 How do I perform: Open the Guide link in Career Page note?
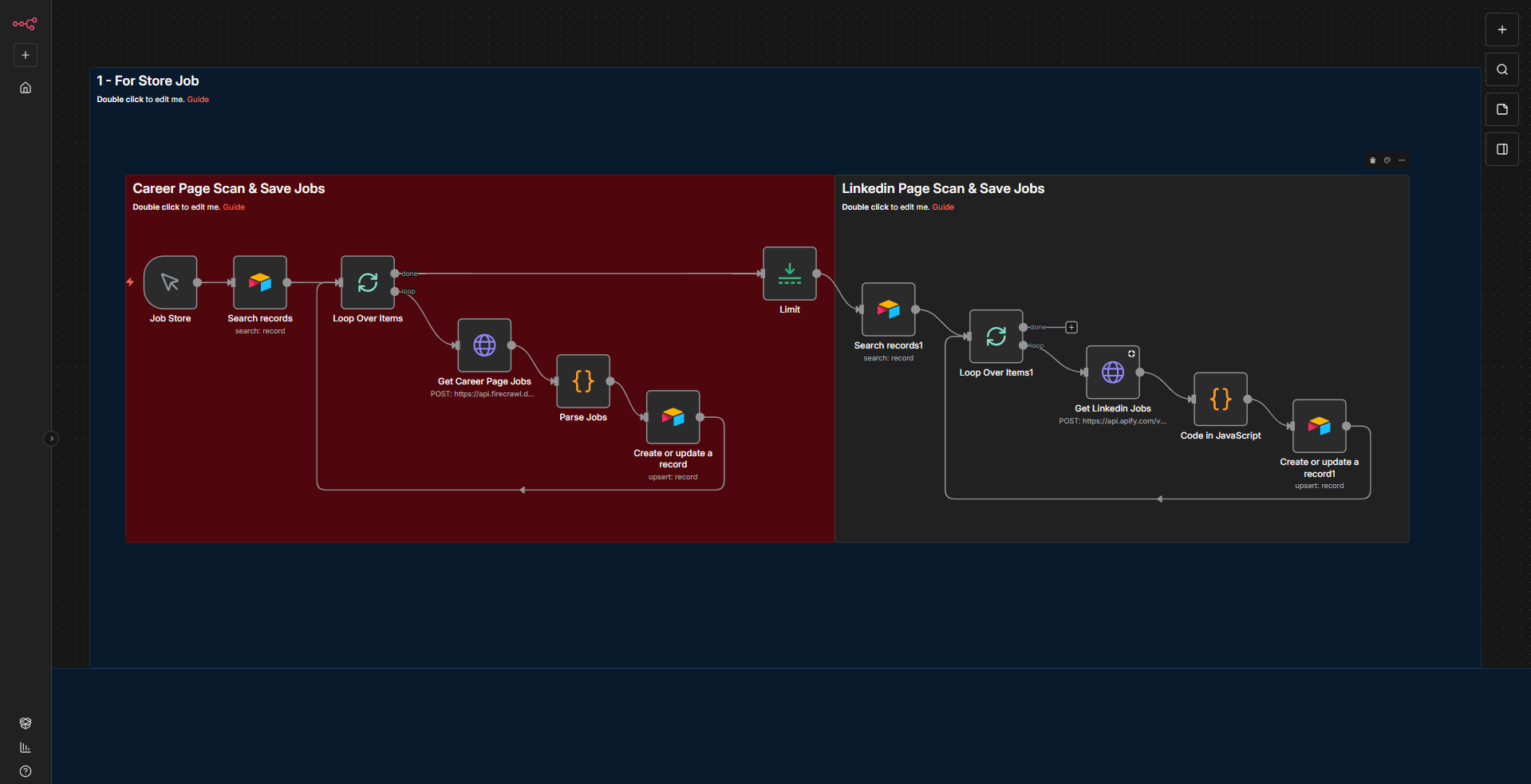pos(234,207)
